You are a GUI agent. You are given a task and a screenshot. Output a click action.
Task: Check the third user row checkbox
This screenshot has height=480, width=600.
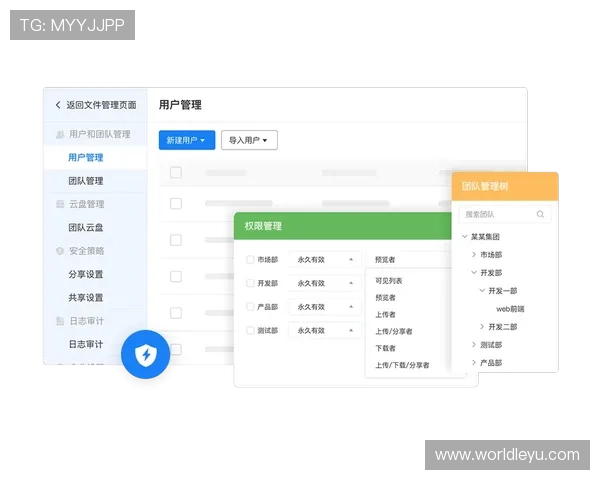[176, 276]
